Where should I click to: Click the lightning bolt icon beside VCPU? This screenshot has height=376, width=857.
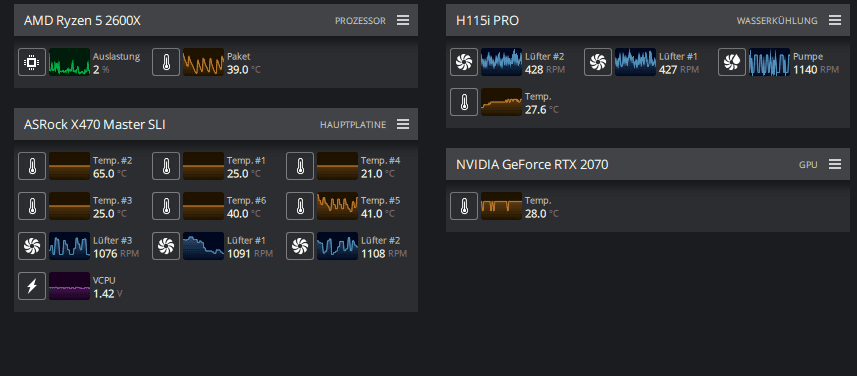32,286
